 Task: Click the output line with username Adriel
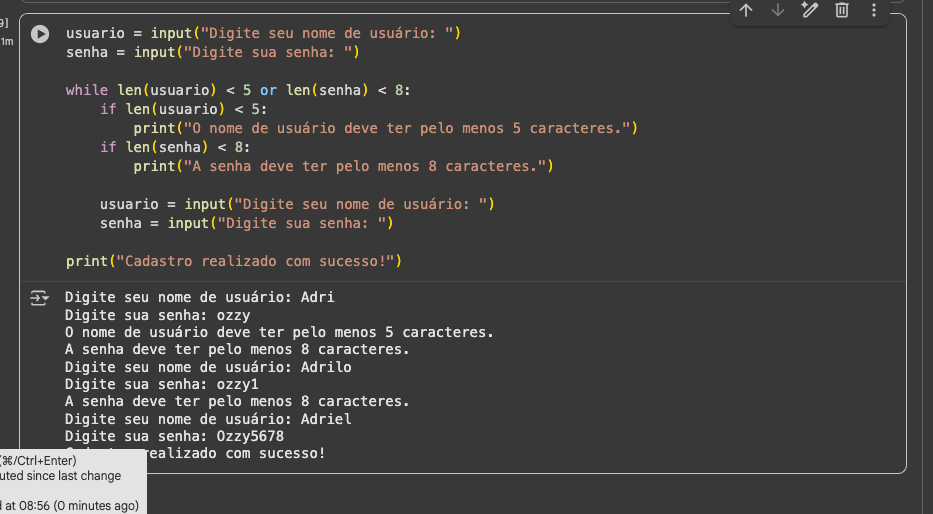coord(207,419)
